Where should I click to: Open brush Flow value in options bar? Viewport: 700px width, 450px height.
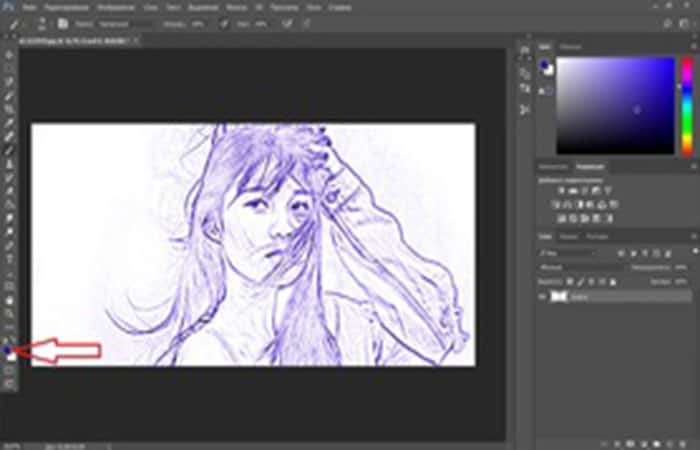(262, 24)
